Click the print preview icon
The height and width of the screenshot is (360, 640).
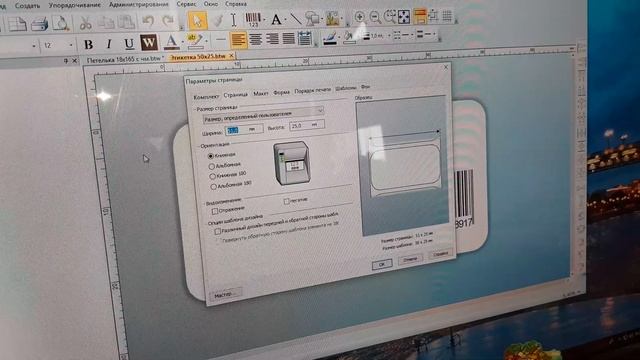click(60, 24)
